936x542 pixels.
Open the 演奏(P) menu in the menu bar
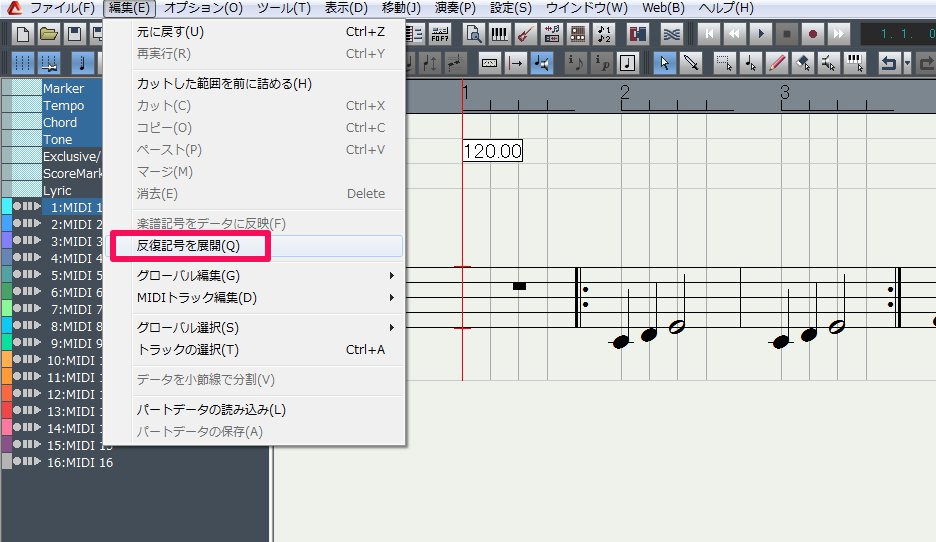[x=454, y=8]
